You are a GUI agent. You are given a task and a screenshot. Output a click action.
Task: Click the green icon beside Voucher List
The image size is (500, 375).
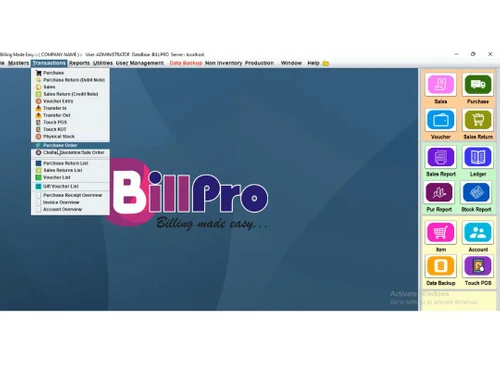point(38,177)
